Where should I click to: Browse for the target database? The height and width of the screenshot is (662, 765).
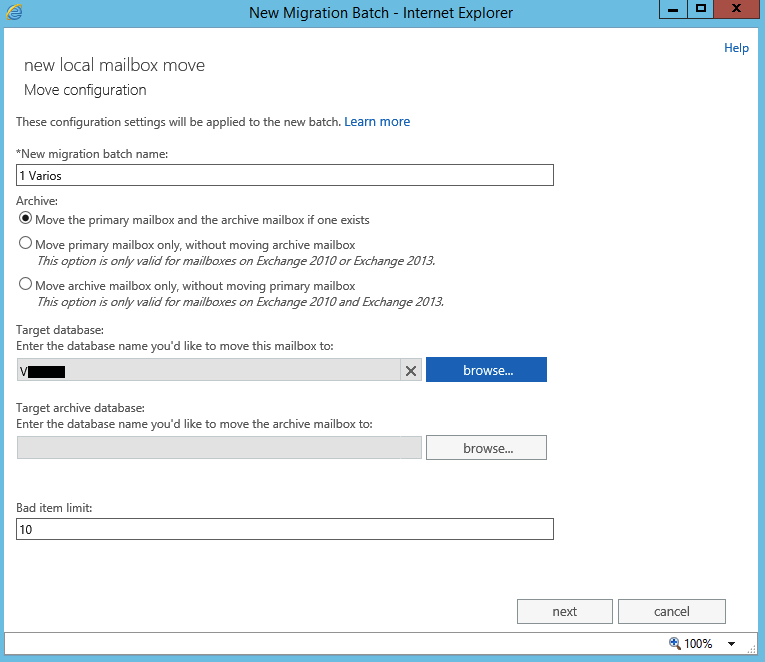tap(487, 370)
